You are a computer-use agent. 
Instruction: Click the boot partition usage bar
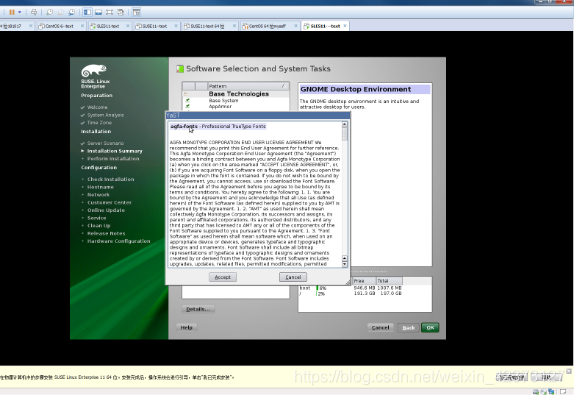point(317,288)
